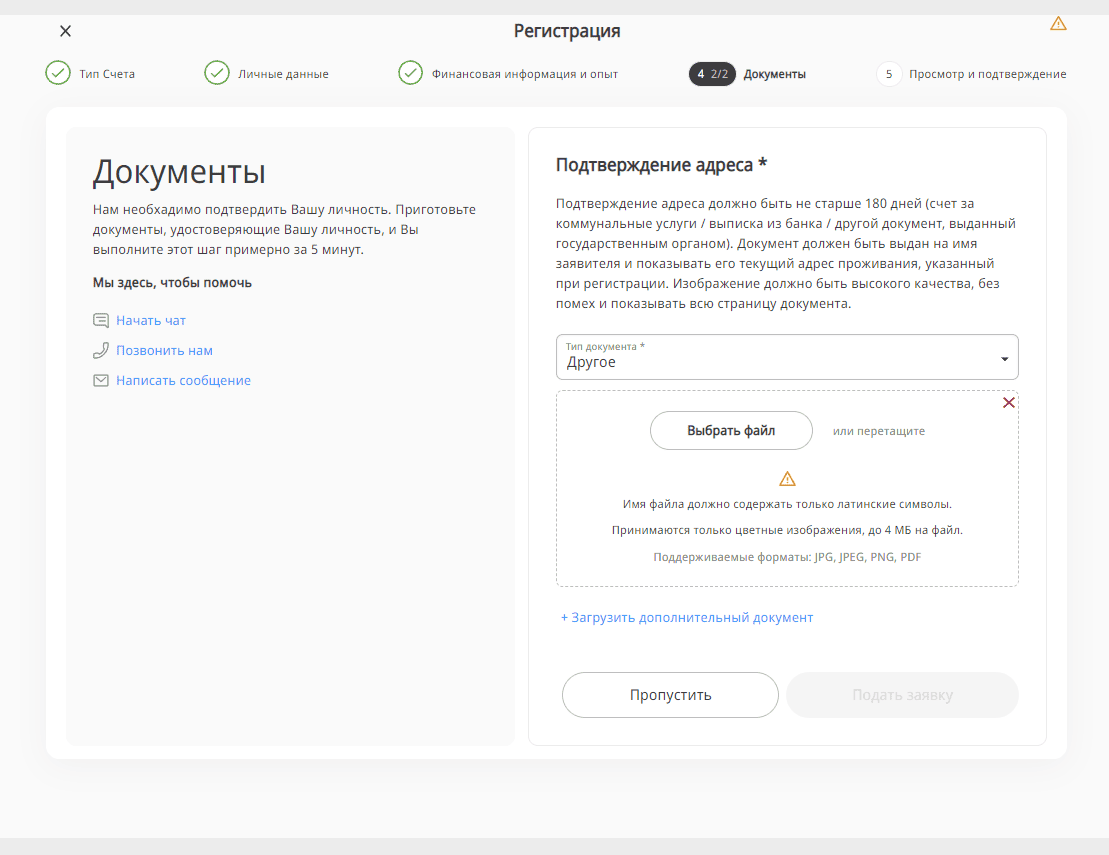Click the Имя файла должно содержать warning text
This screenshot has height=855, width=1109.
(787, 504)
